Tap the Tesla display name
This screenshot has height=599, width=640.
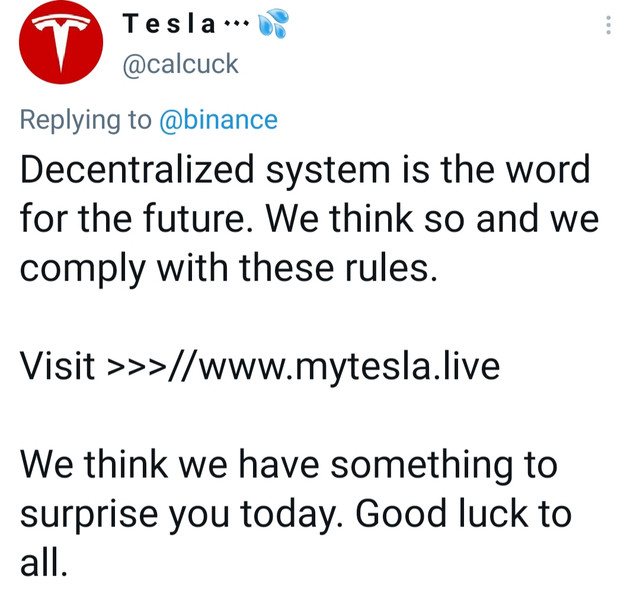tap(169, 24)
